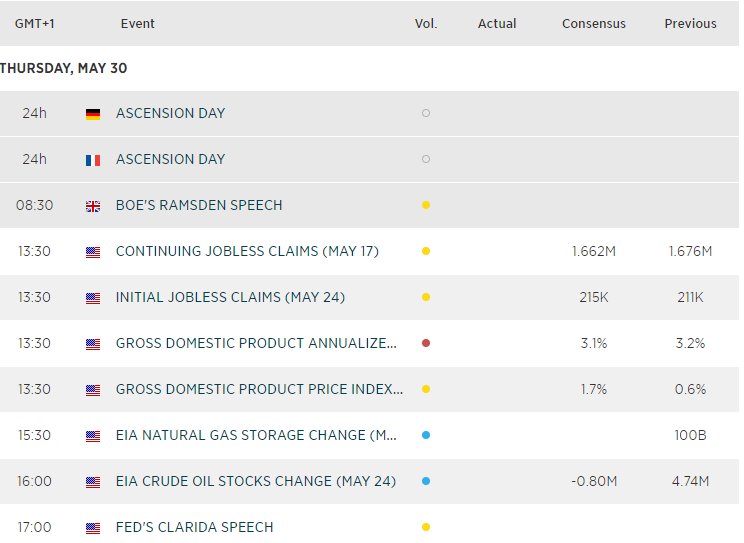The image size is (744, 543).
Task: Click the red volatility dot for Gross Domestic Product Annualized
Action: (426, 344)
